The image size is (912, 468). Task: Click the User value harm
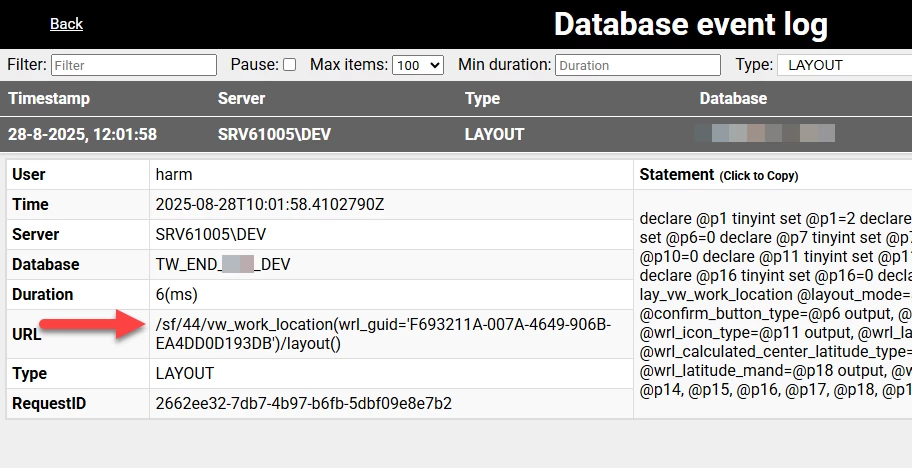pos(174,174)
